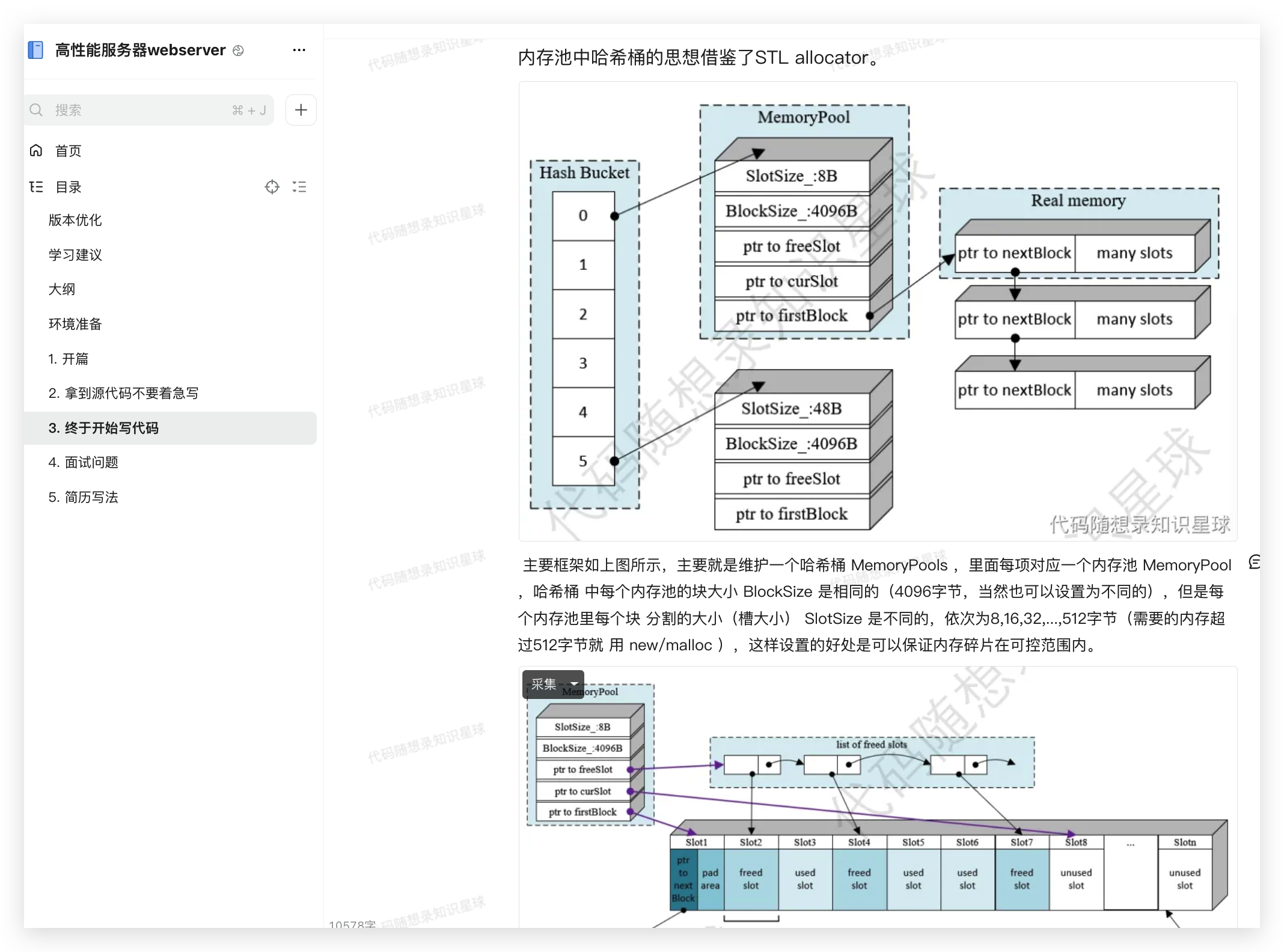Click the 高性能服务器webserver notebook icon
The width and height of the screenshot is (1284, 952).
point(35,50)
